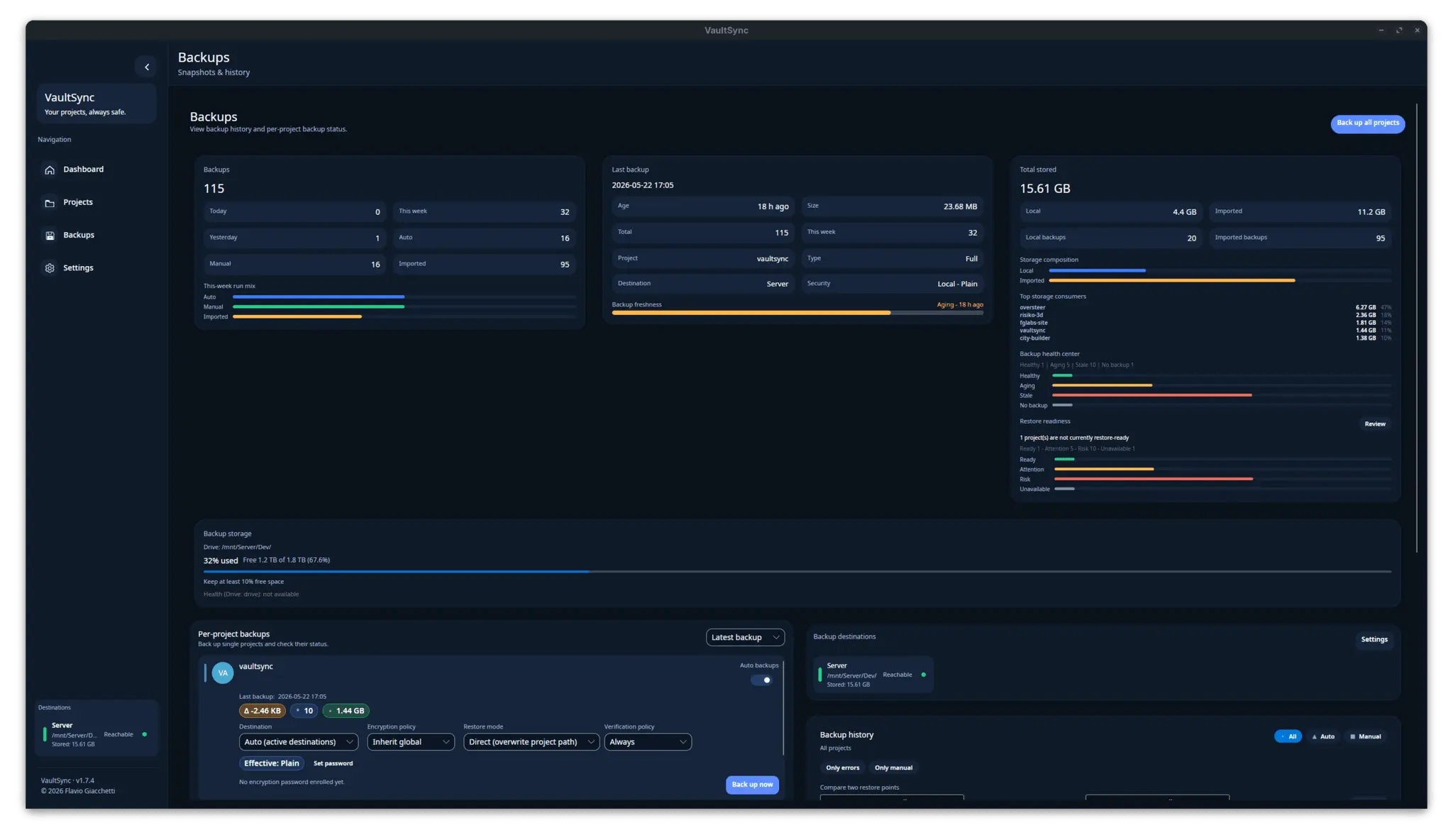1453x840 pixels.
Task: Click the Per-project list scrollbar
Action: [x=783, y=707]
